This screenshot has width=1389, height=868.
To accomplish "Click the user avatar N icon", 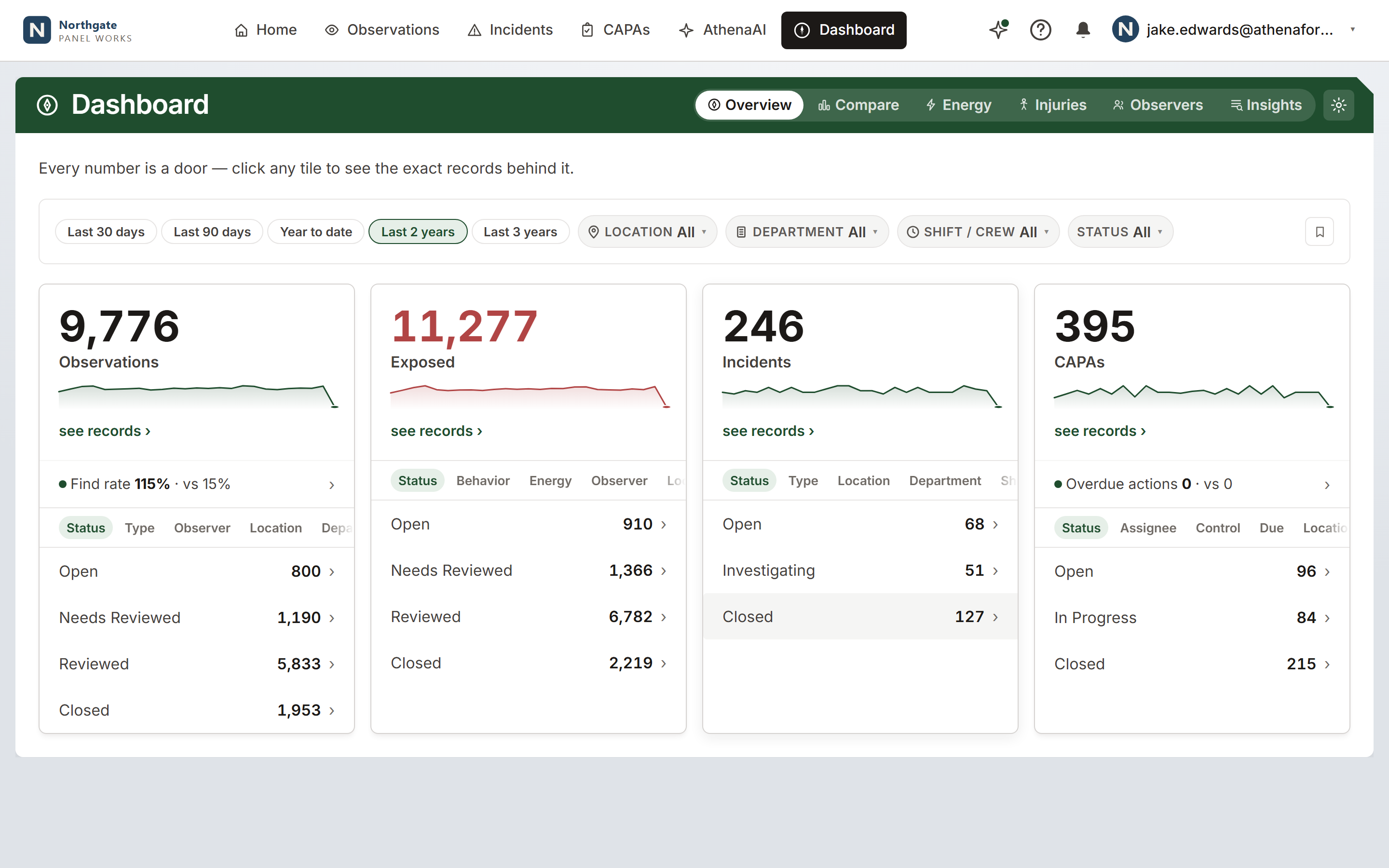I will [x=1125, y=29].
